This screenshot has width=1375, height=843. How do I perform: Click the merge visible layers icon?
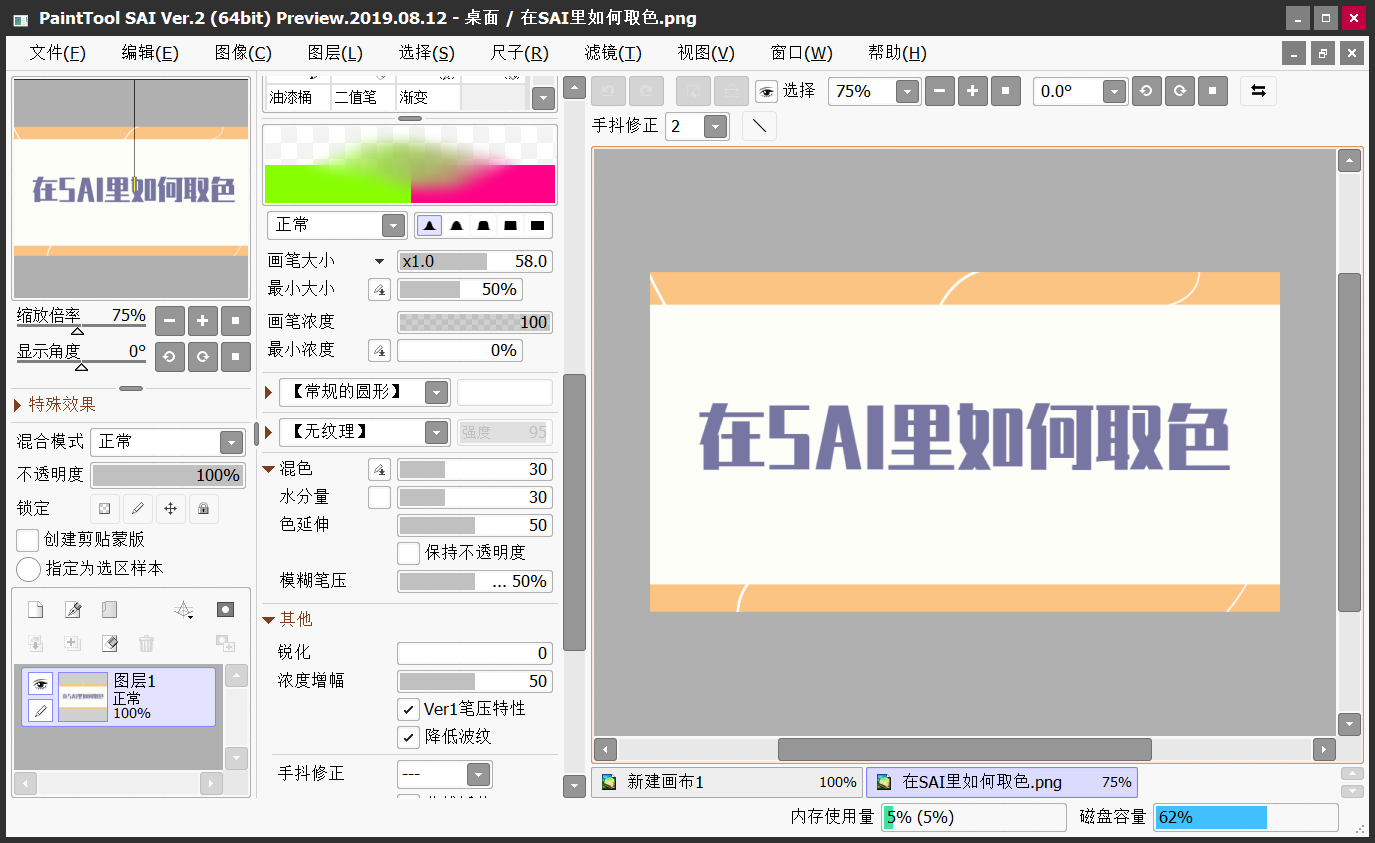(x=72, y=643)
